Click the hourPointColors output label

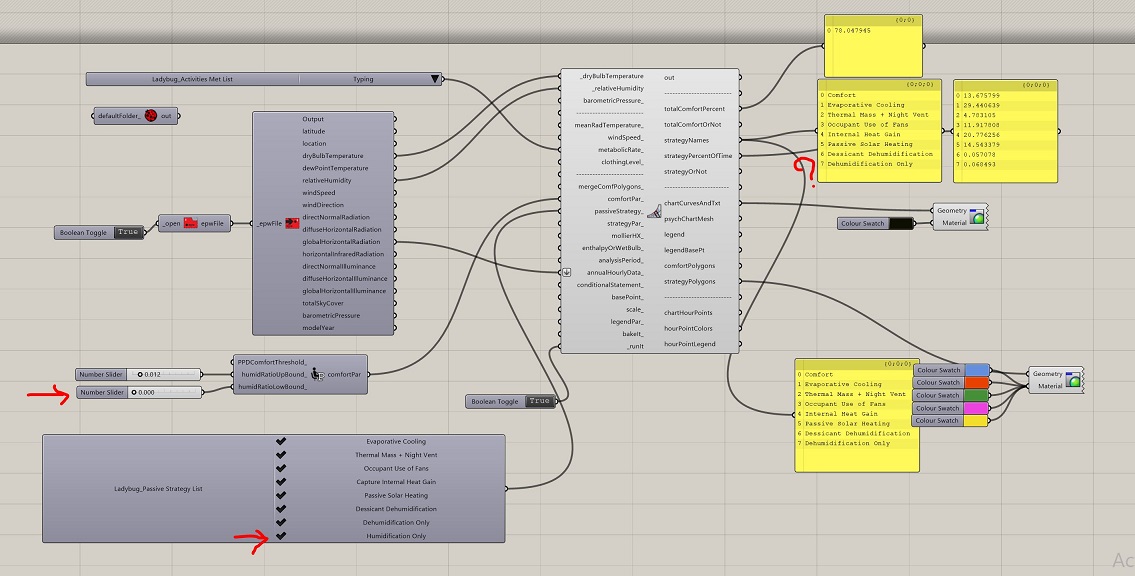(x=688, y=329)
